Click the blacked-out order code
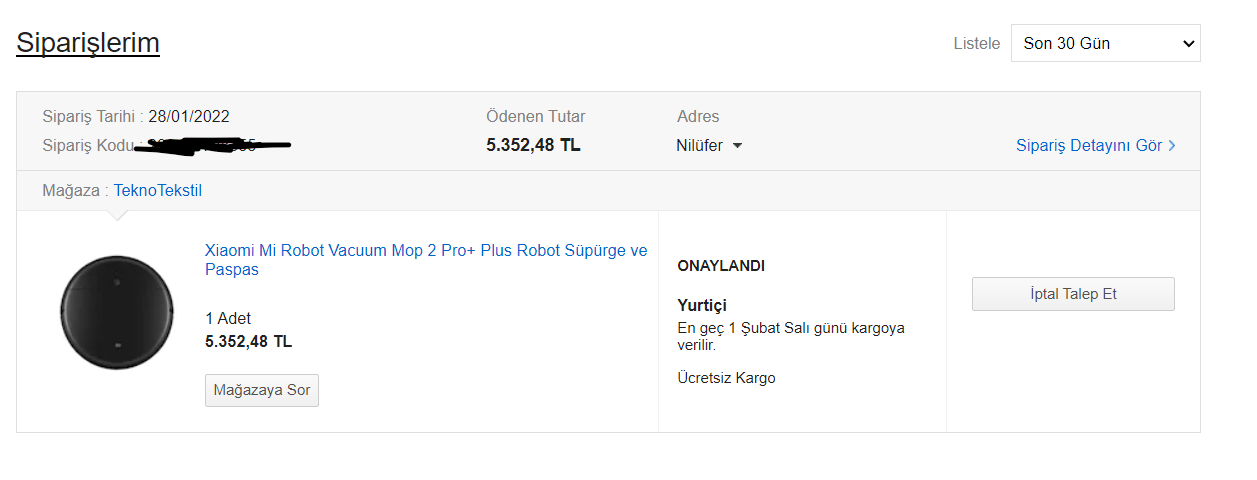The height and width of the screenshot is (480, 1257). pos(212,146)
